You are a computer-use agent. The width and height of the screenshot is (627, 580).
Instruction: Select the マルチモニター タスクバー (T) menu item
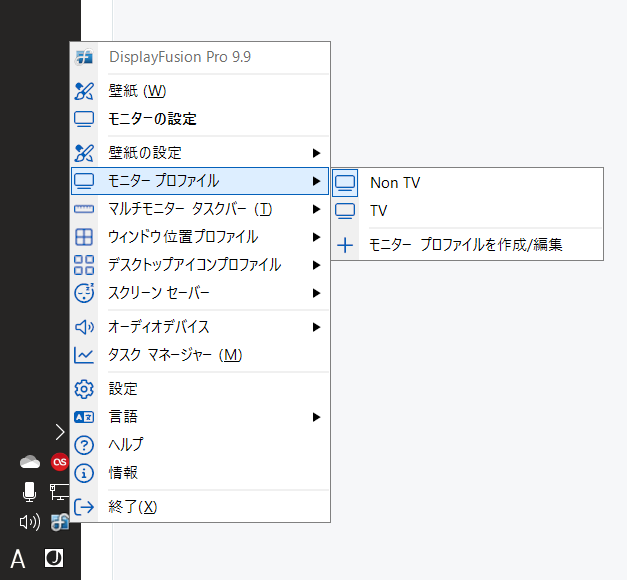200,209
